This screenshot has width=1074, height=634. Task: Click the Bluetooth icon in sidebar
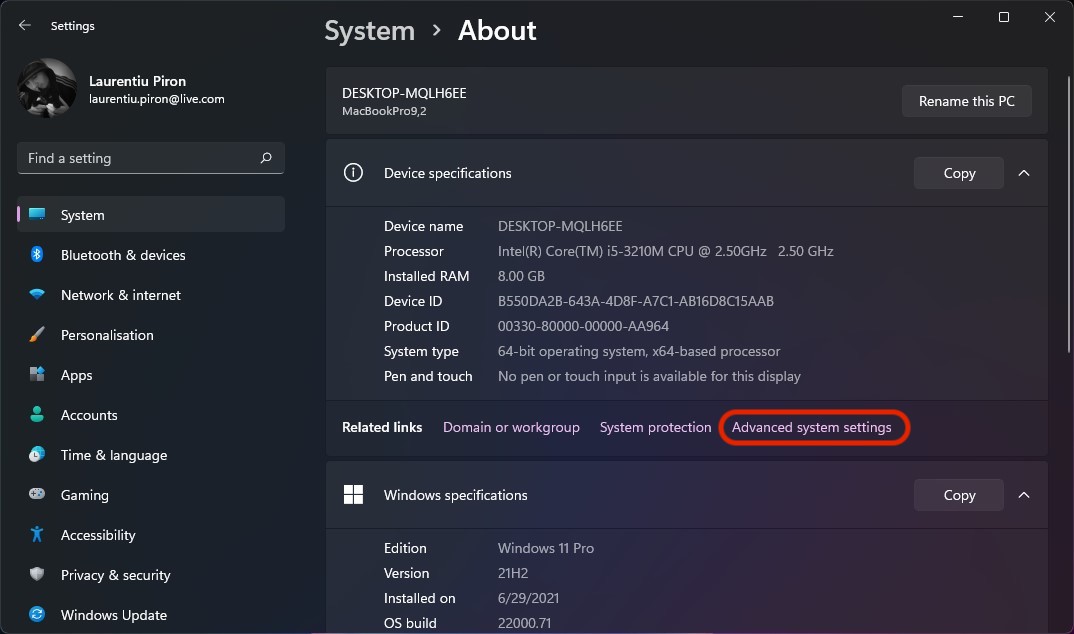(x=37, y=255)
